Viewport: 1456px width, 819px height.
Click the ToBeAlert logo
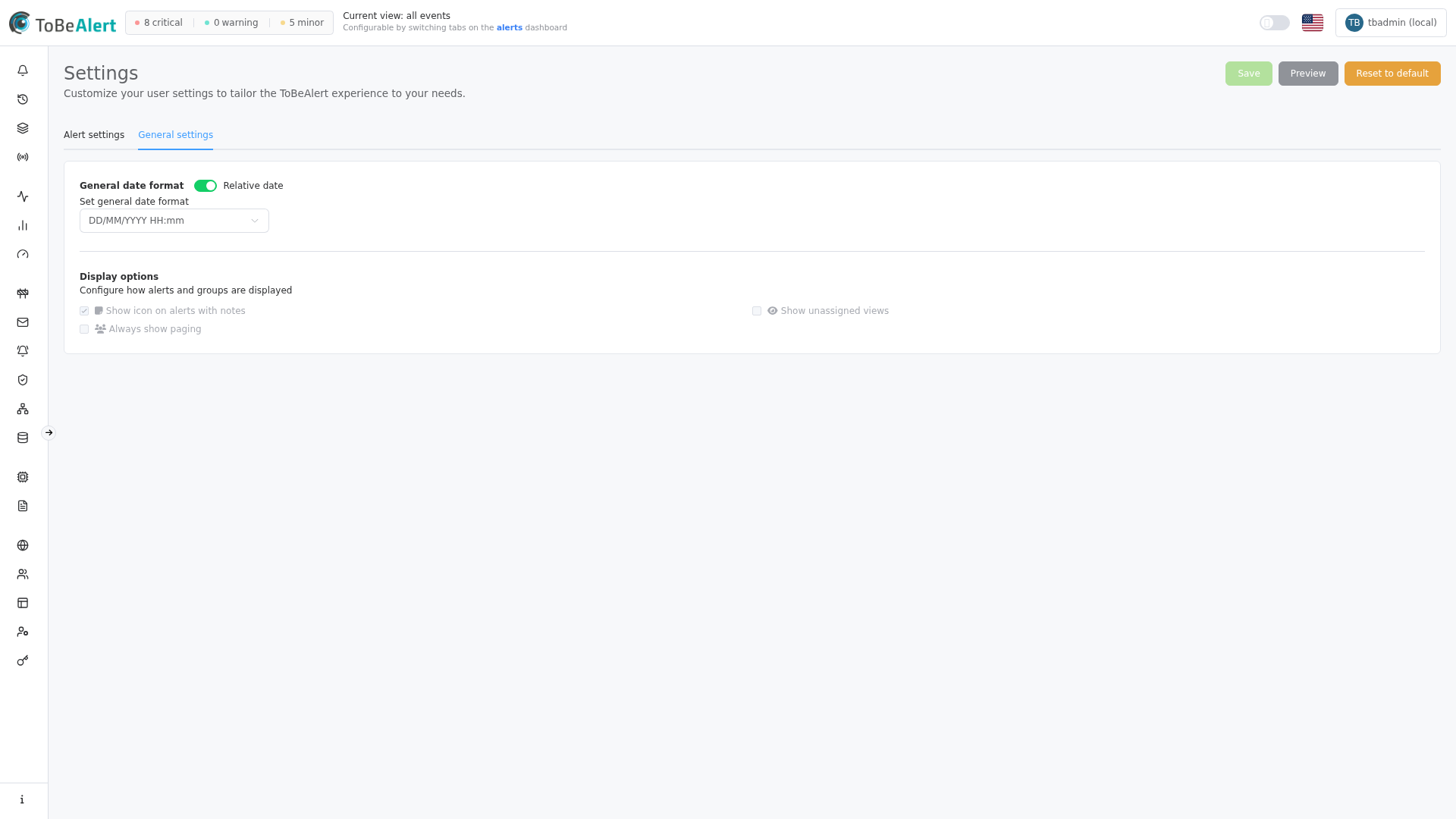[x=62, y=24]
